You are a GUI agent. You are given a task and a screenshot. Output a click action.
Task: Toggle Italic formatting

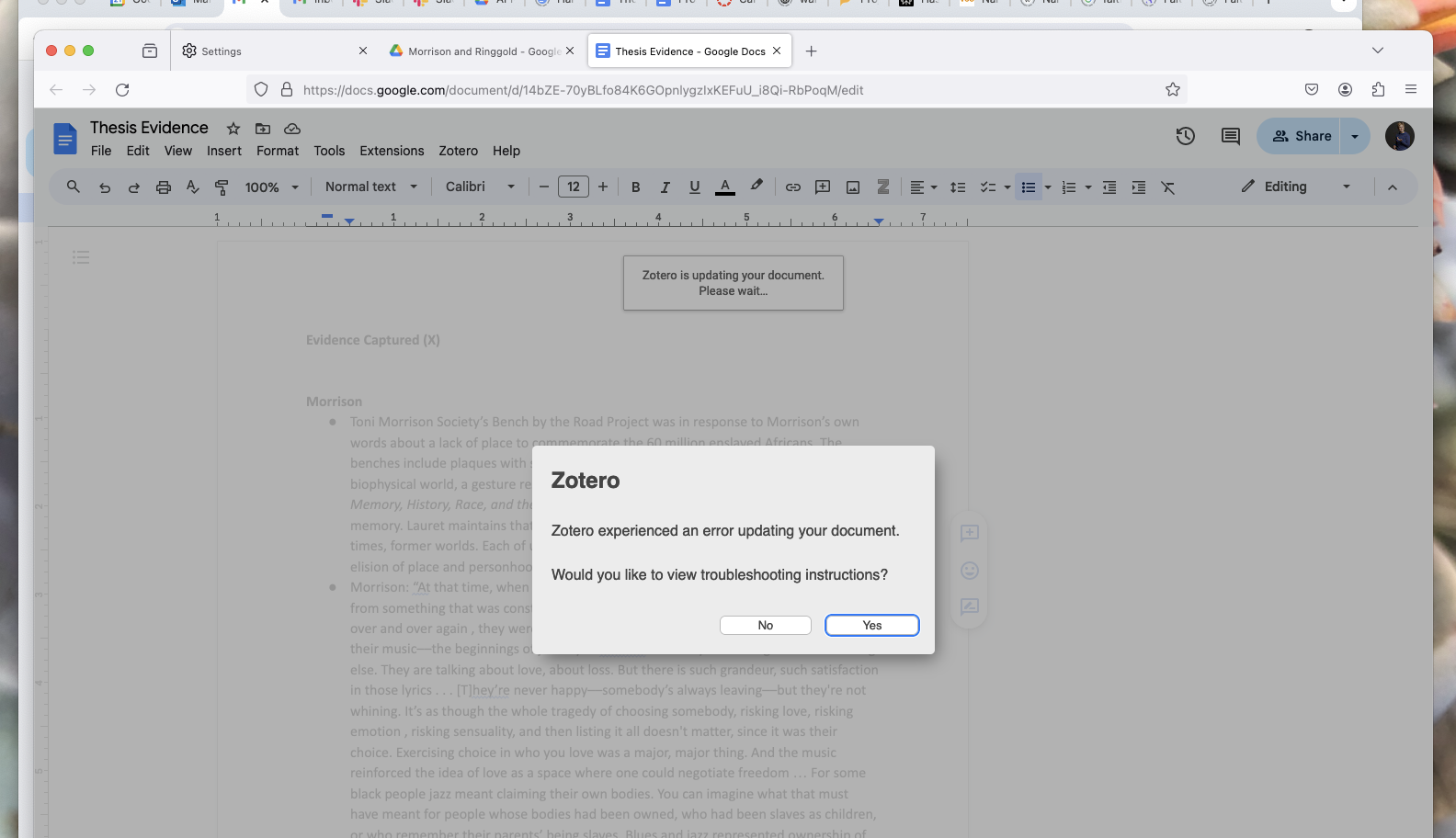point(665,187)
